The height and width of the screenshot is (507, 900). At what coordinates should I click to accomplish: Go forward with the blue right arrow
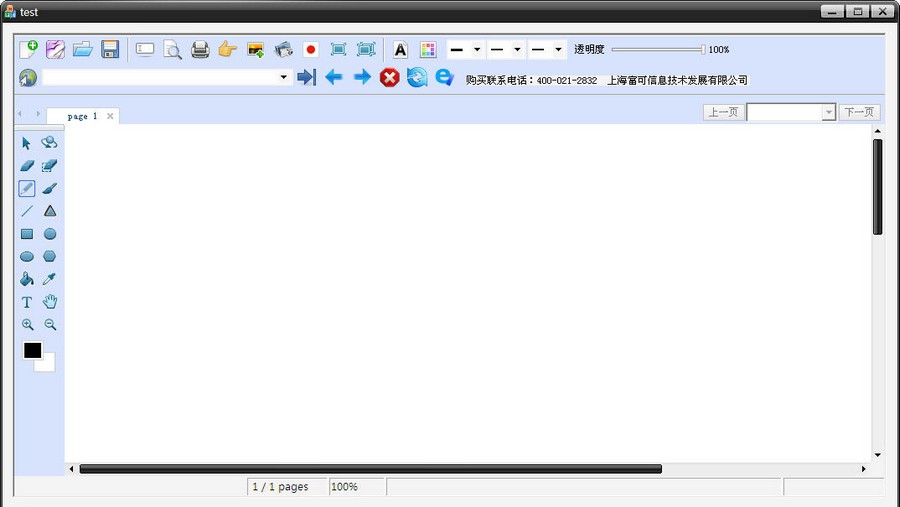click(362, 77)
